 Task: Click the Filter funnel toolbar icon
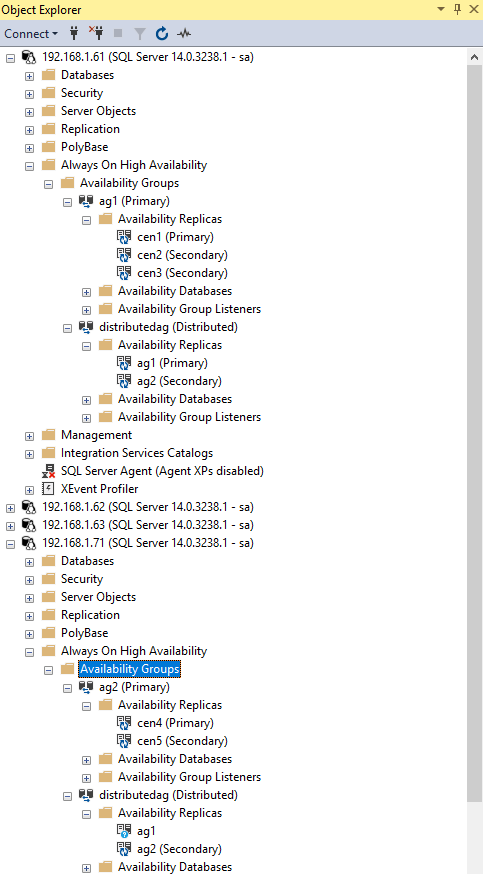point(139,34)
